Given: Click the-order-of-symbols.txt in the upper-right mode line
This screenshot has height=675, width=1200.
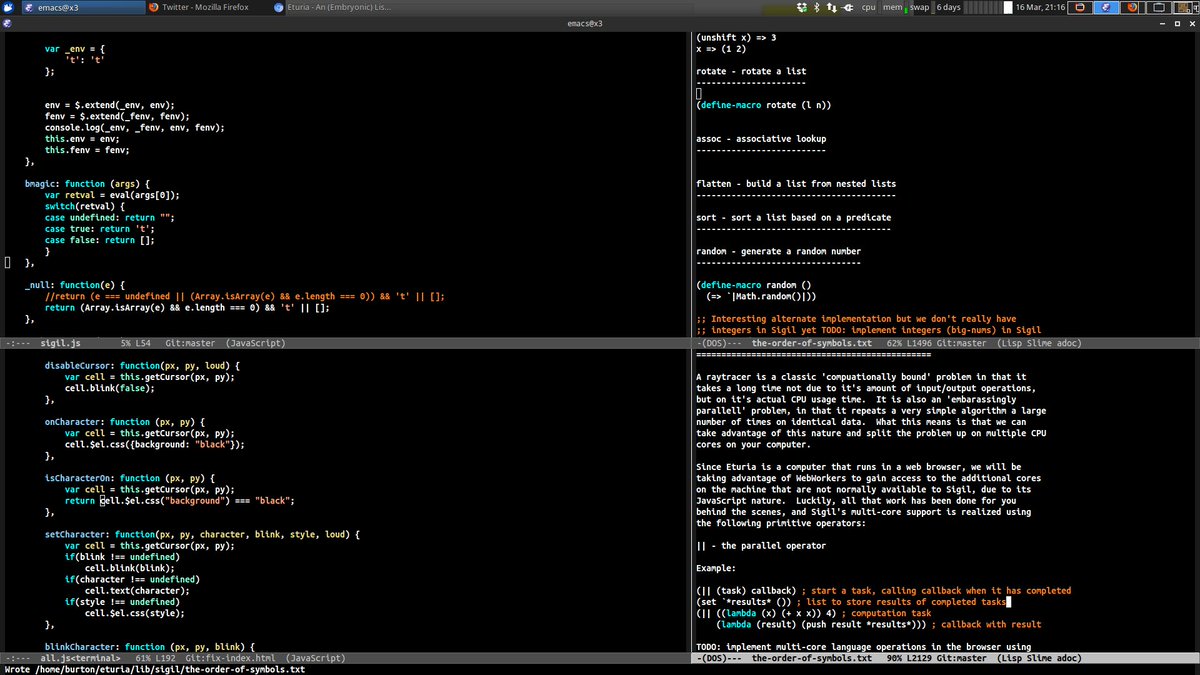Looking at the screenshot, I should 812,342.
